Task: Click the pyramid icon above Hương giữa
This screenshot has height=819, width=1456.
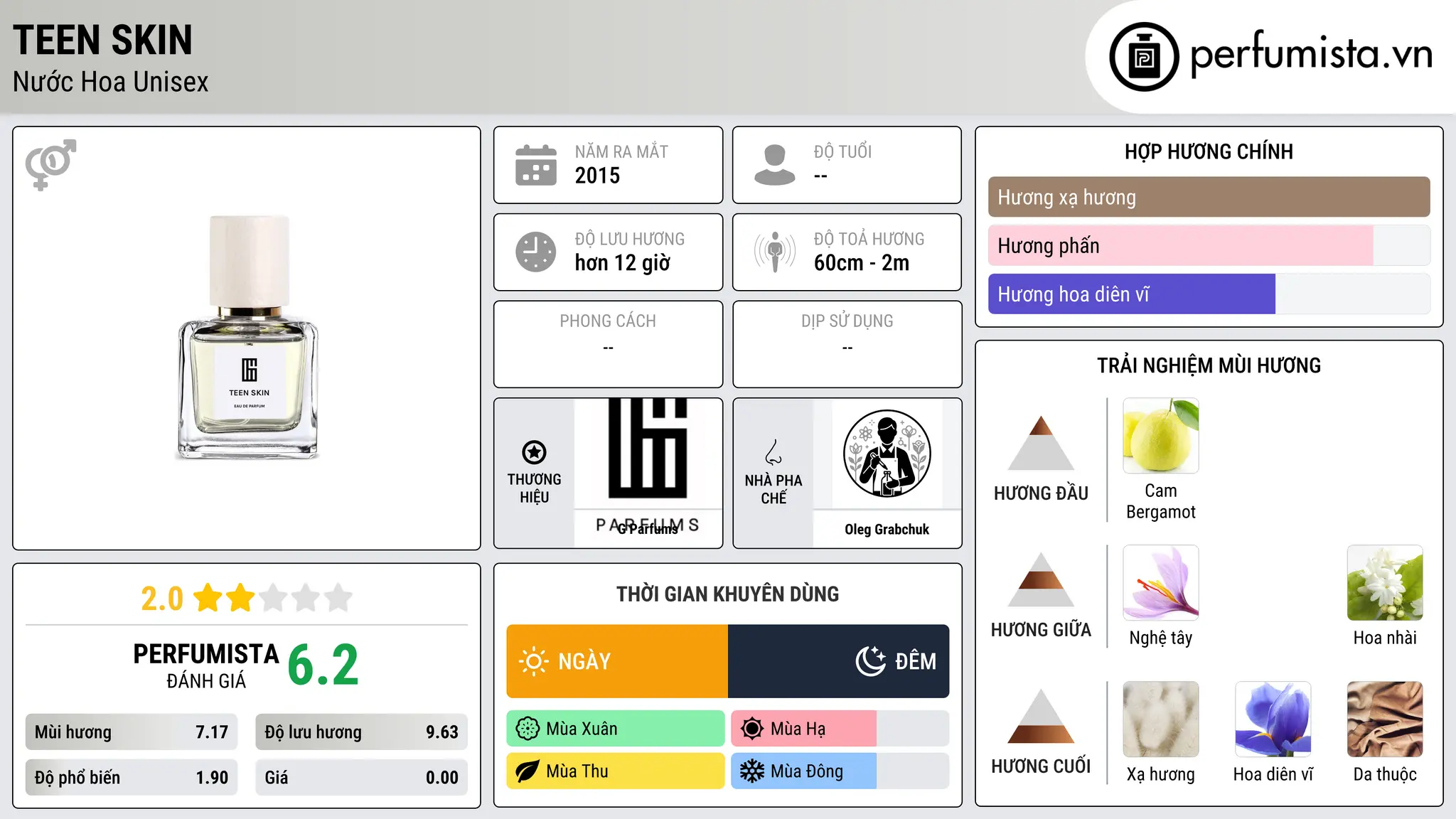Action: [x=1041, y=579]
